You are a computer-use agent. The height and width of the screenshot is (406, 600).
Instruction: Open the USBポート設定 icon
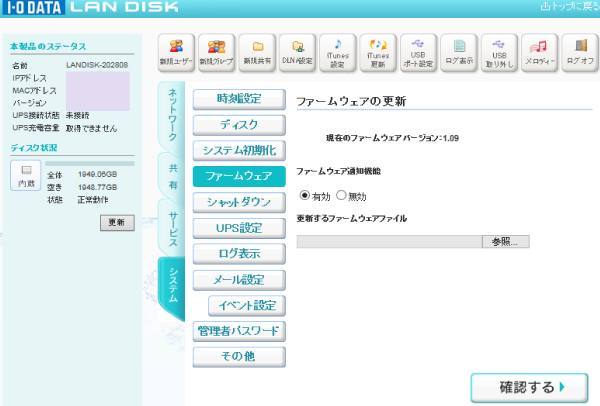[x=419, y=50]
